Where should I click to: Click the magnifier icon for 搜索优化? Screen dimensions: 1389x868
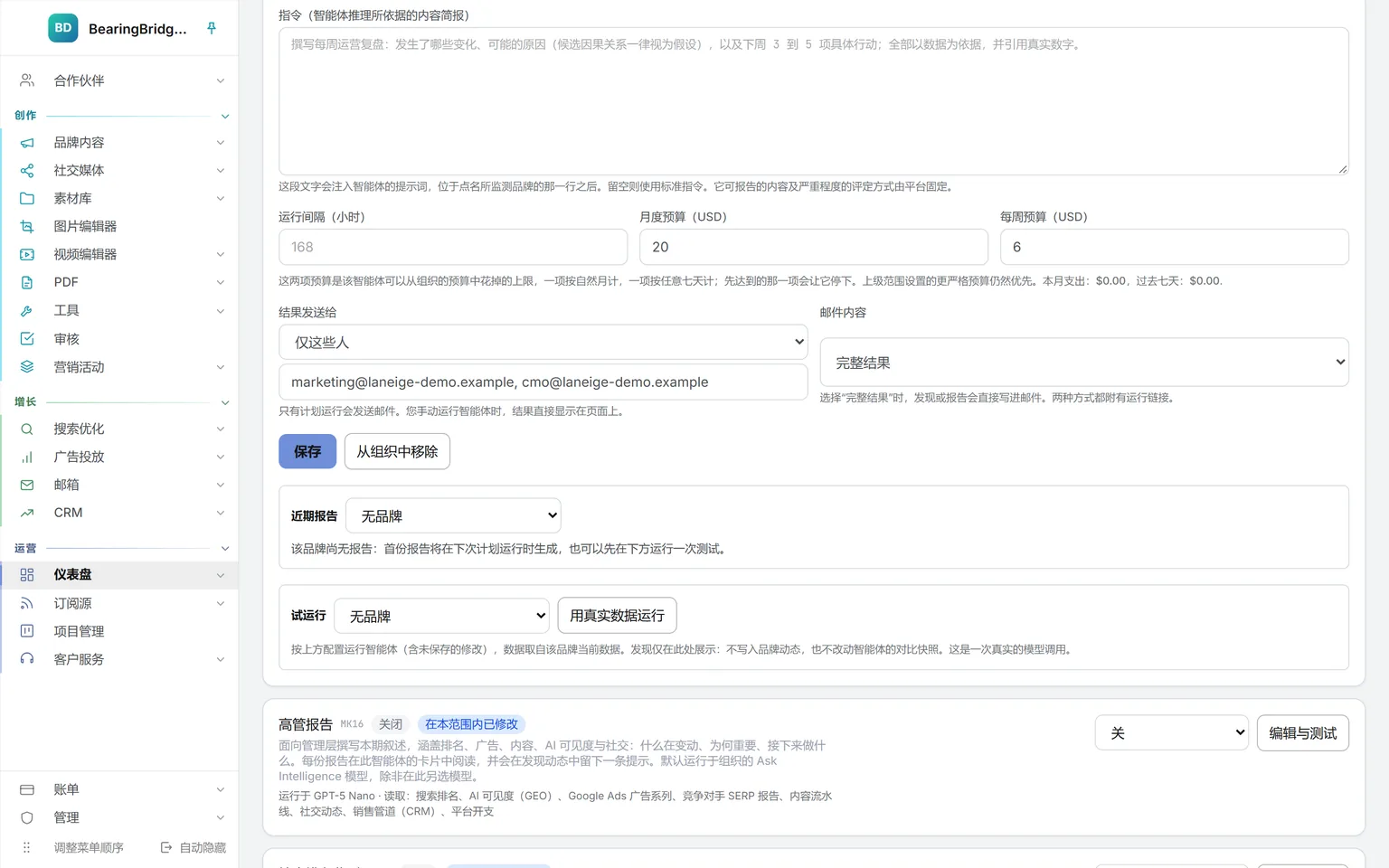pyautogui.click(x=27, y=429)
